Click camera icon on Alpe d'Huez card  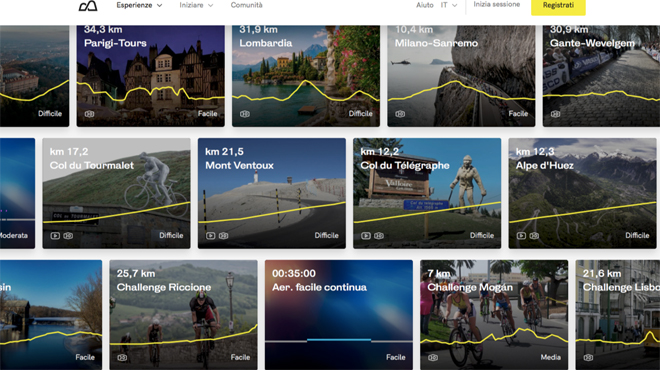(534, 236)
